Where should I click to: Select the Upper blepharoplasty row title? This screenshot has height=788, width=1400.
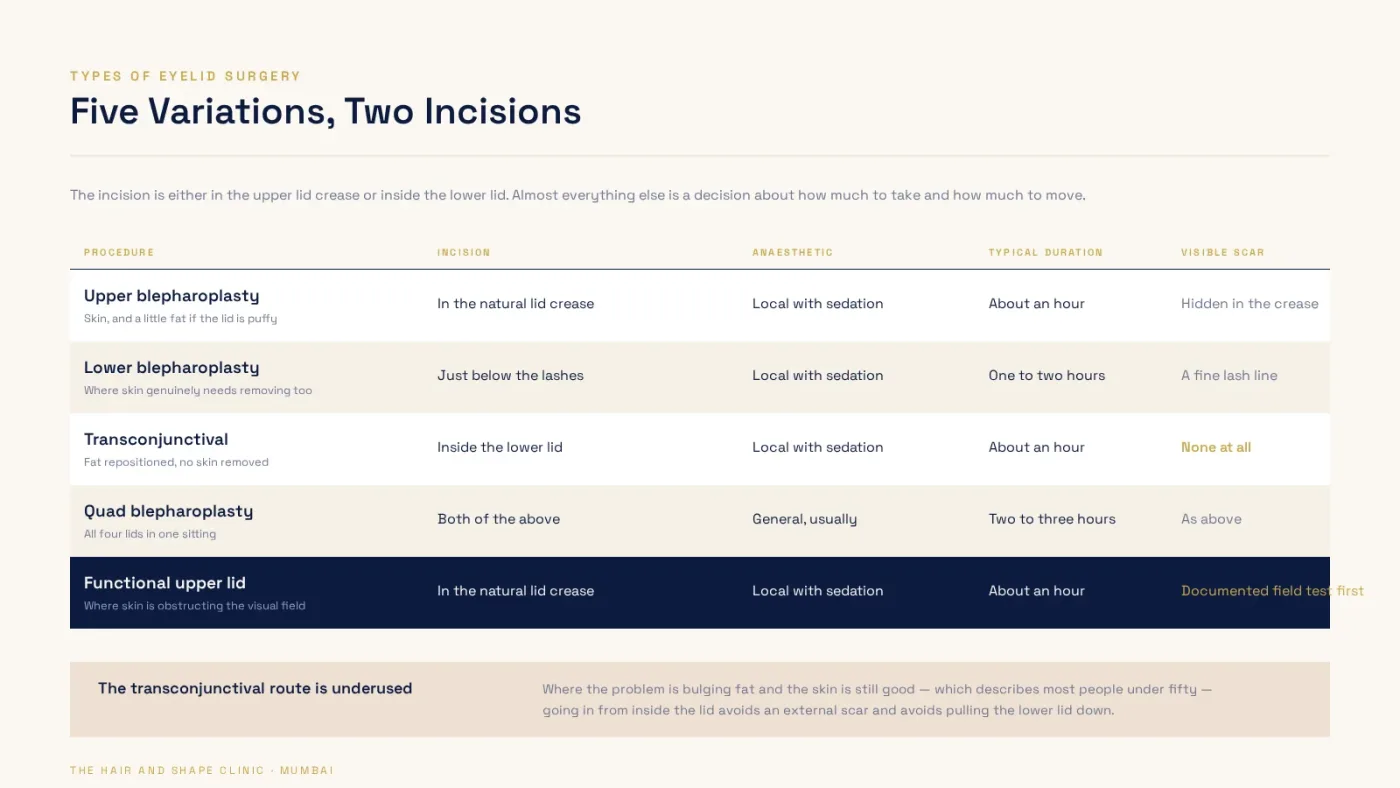[x=171, y=296]
